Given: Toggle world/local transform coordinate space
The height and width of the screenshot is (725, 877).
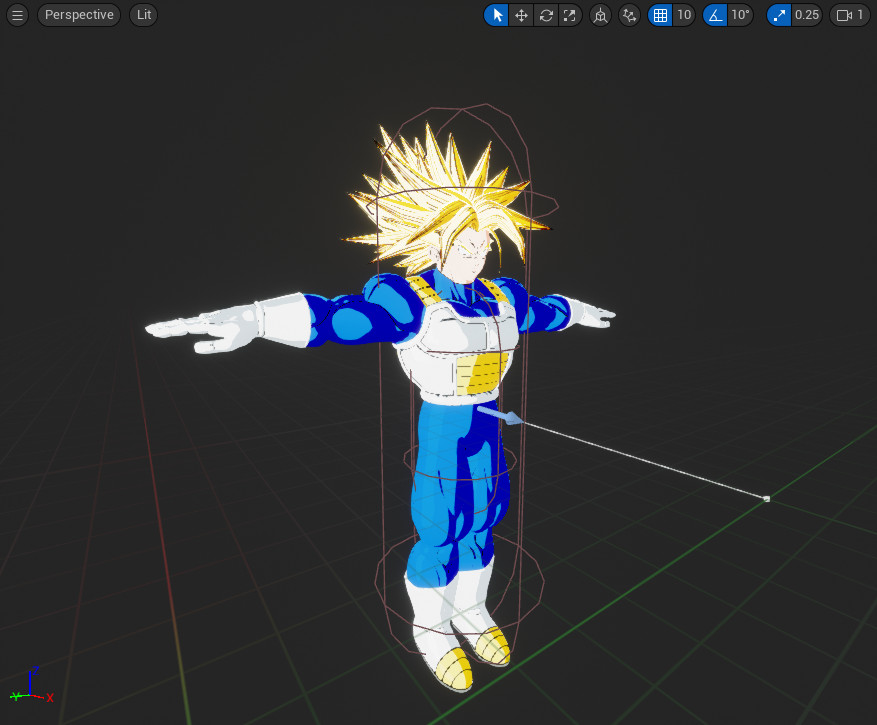Looking at the screenshot, I should point(600,15).
